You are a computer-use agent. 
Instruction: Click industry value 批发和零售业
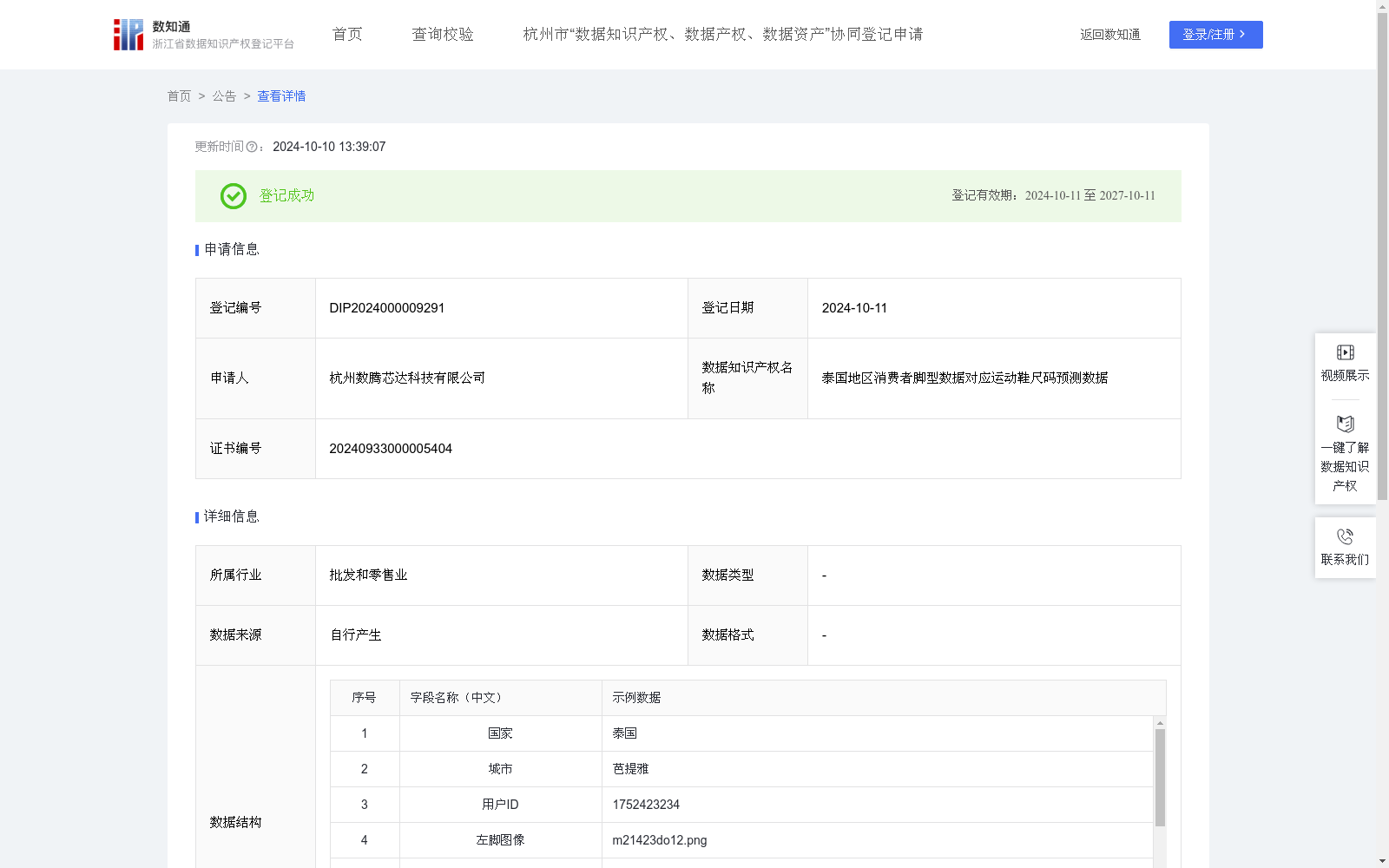pyautogui.click(x=368, y=575)
